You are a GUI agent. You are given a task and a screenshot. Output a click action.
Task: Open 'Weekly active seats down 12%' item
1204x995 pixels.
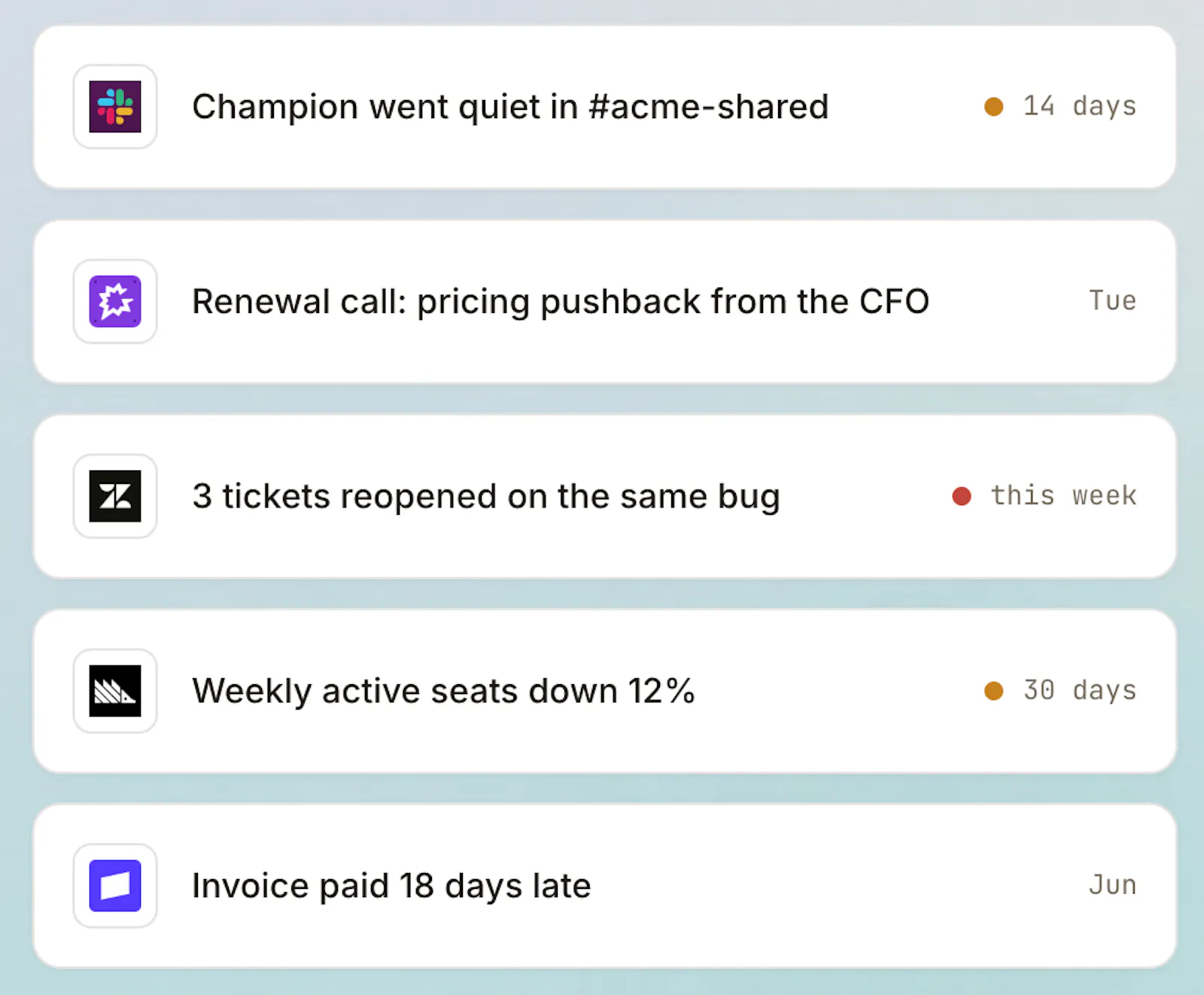coord(443,691)
